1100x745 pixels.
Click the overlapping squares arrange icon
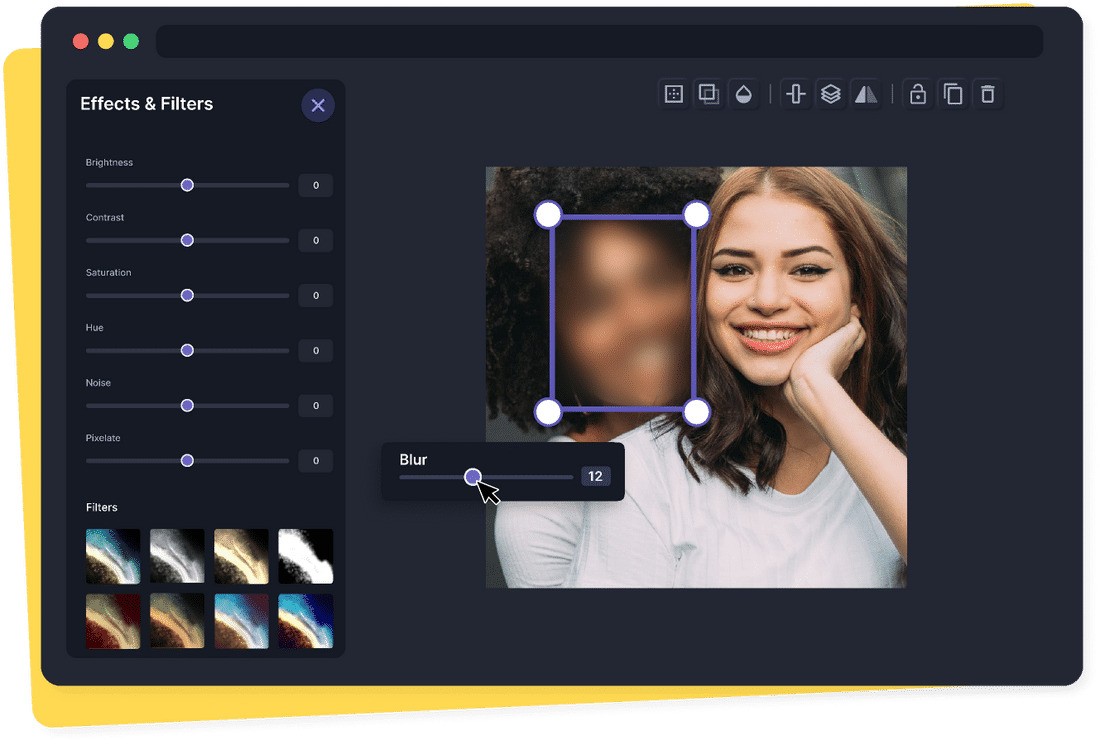708,94
